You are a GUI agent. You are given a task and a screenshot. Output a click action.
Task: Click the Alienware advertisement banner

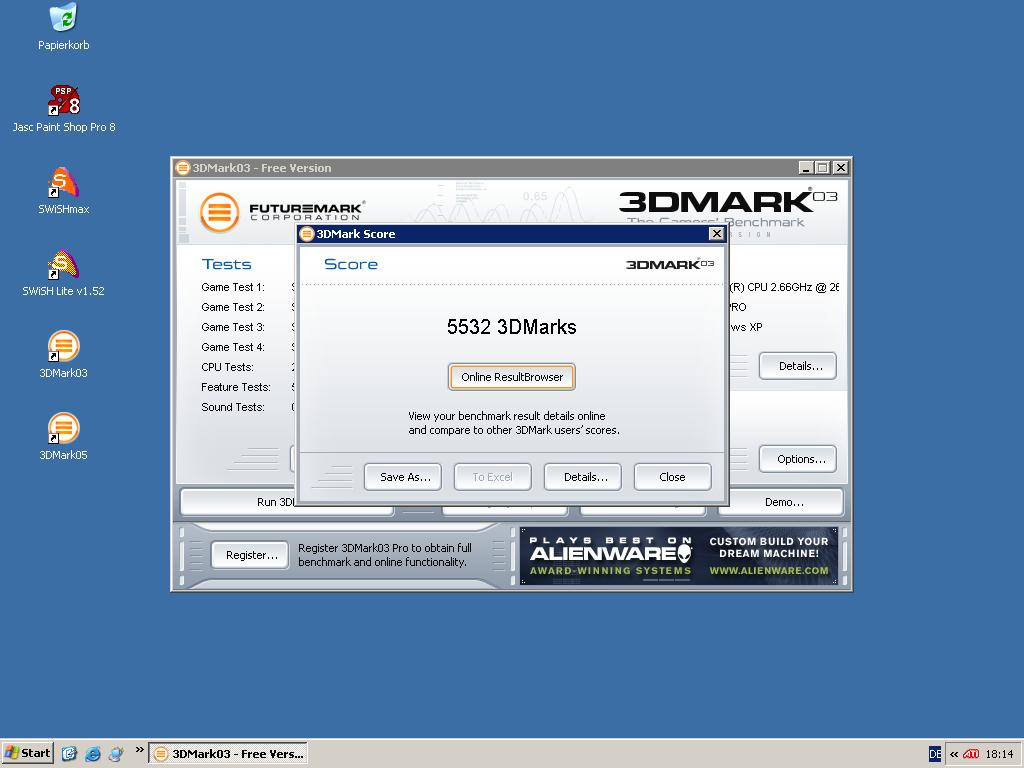679,556
